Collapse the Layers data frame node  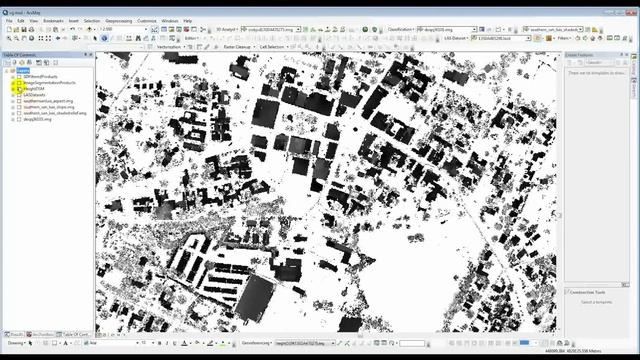point(7,71)
